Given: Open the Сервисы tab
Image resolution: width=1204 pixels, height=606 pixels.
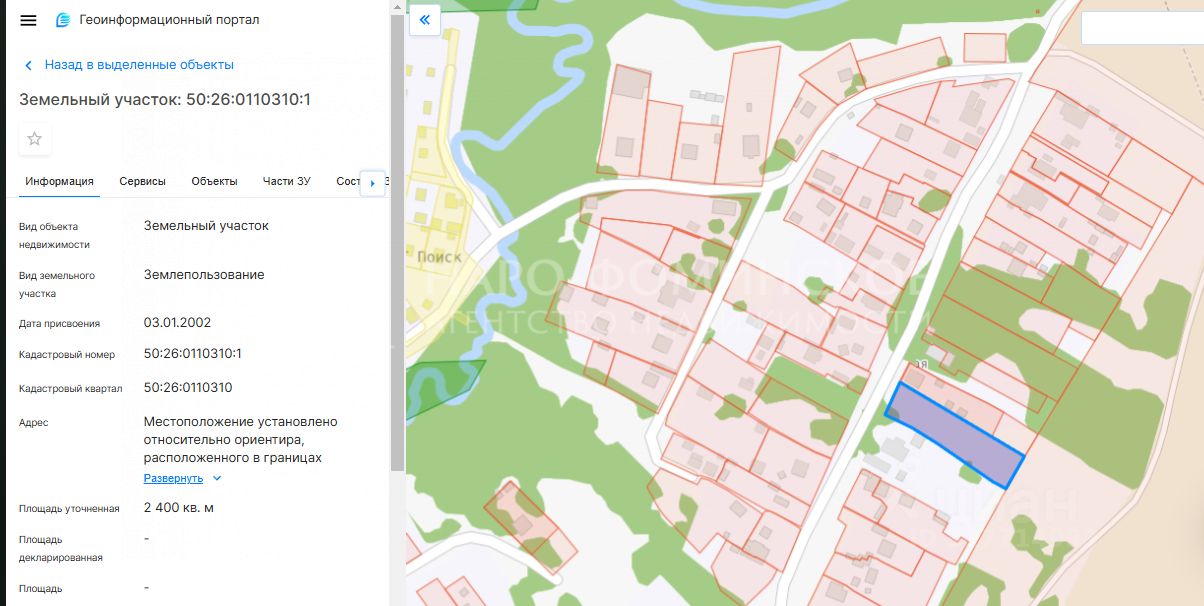Looking at the screenshot, I should click(142, 181).
